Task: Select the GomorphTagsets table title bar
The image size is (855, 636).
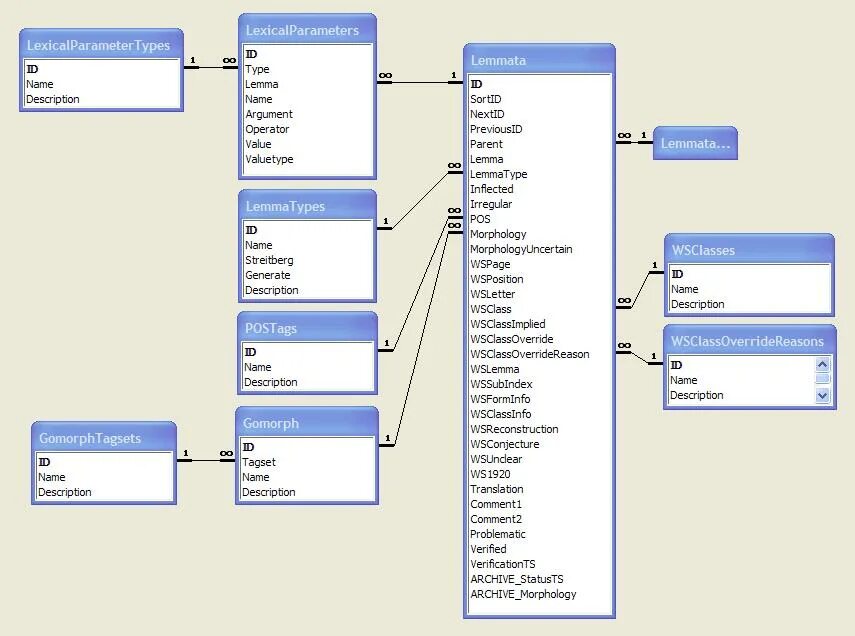Action: (104, 438)
